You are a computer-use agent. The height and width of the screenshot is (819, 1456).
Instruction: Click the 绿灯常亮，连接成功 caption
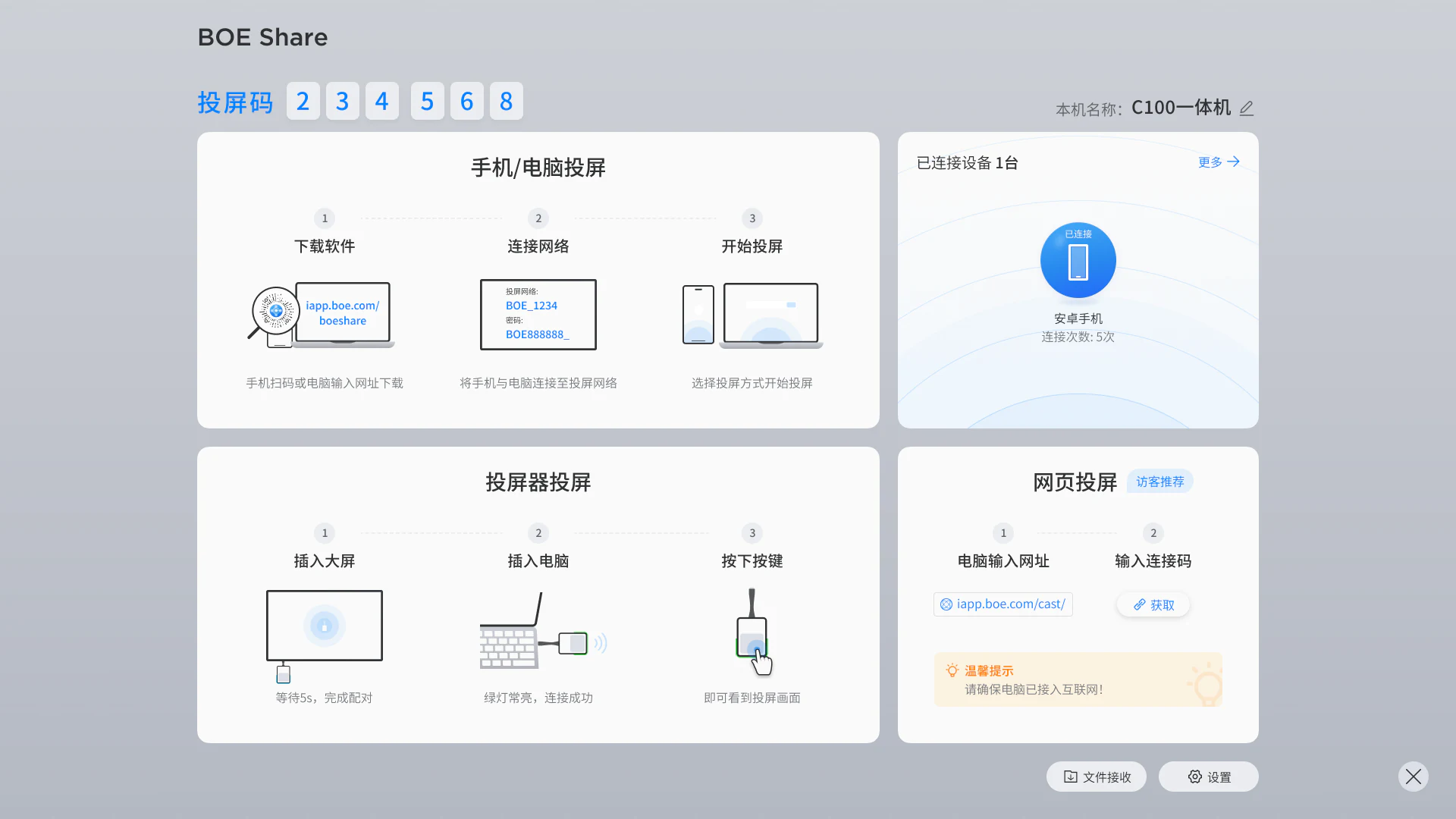(538, 698)
